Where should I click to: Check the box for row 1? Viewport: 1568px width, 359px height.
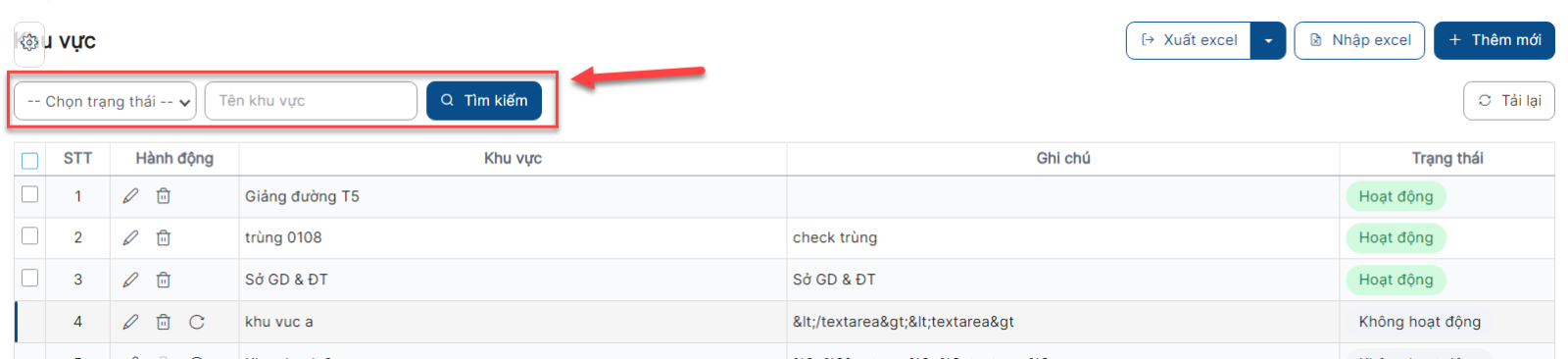coord(30,194)
